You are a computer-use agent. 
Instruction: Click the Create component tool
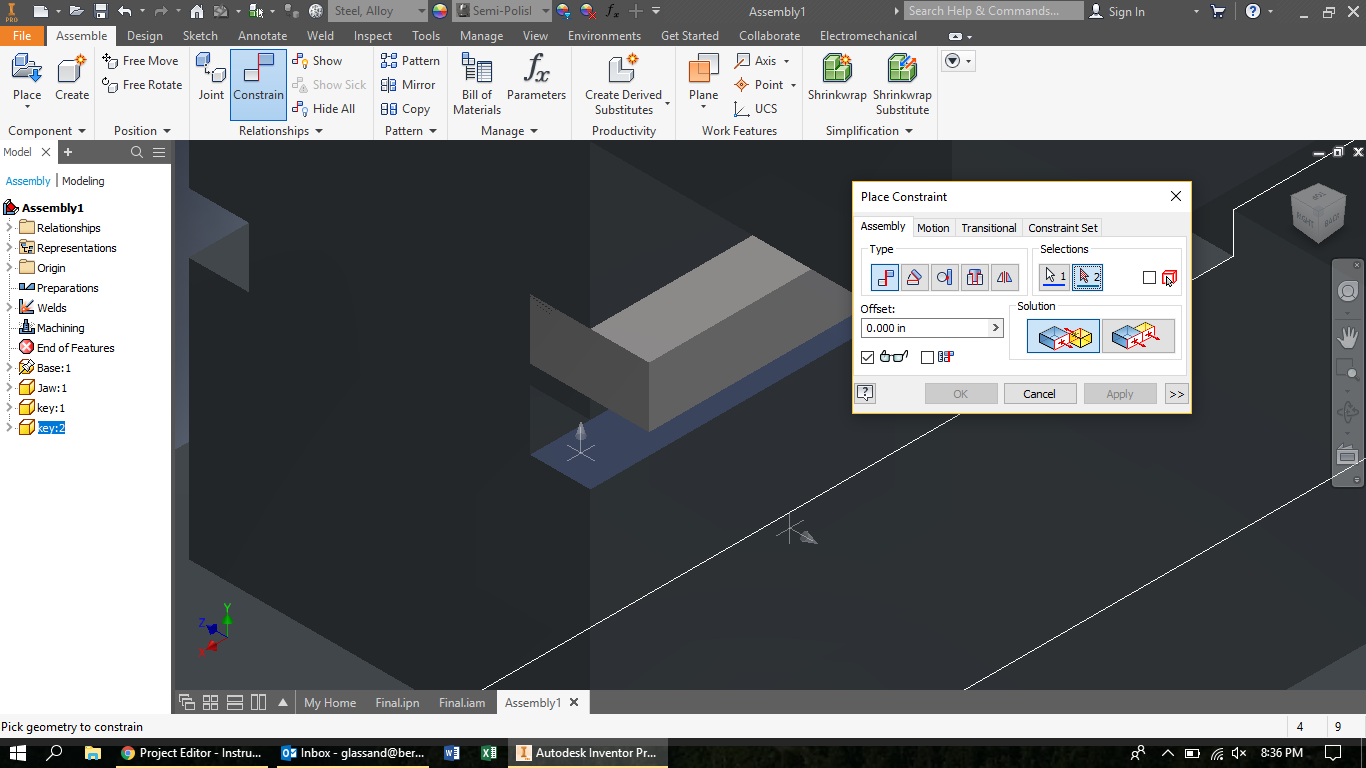click(72, 79)
